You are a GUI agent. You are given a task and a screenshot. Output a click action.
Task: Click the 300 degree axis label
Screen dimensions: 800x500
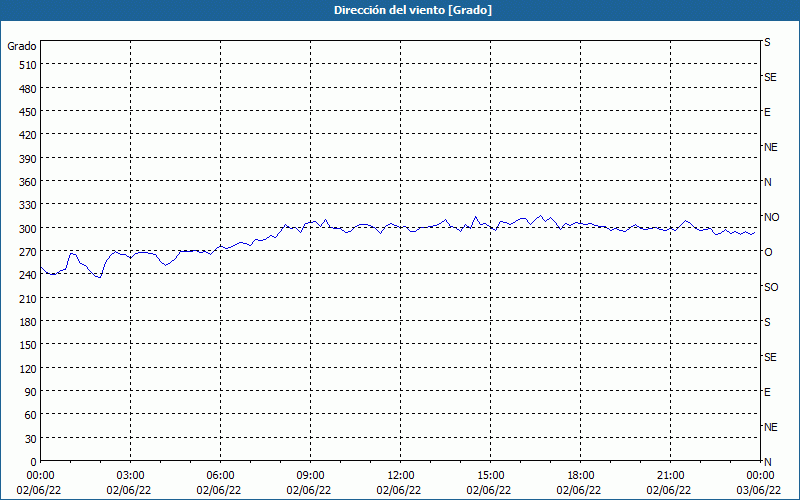[x=28, y=229]
